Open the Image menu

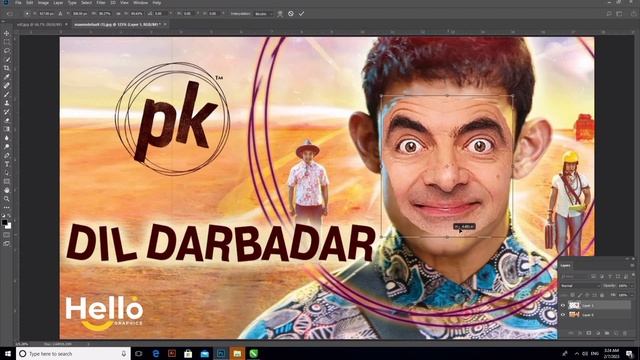pos(43,2)
